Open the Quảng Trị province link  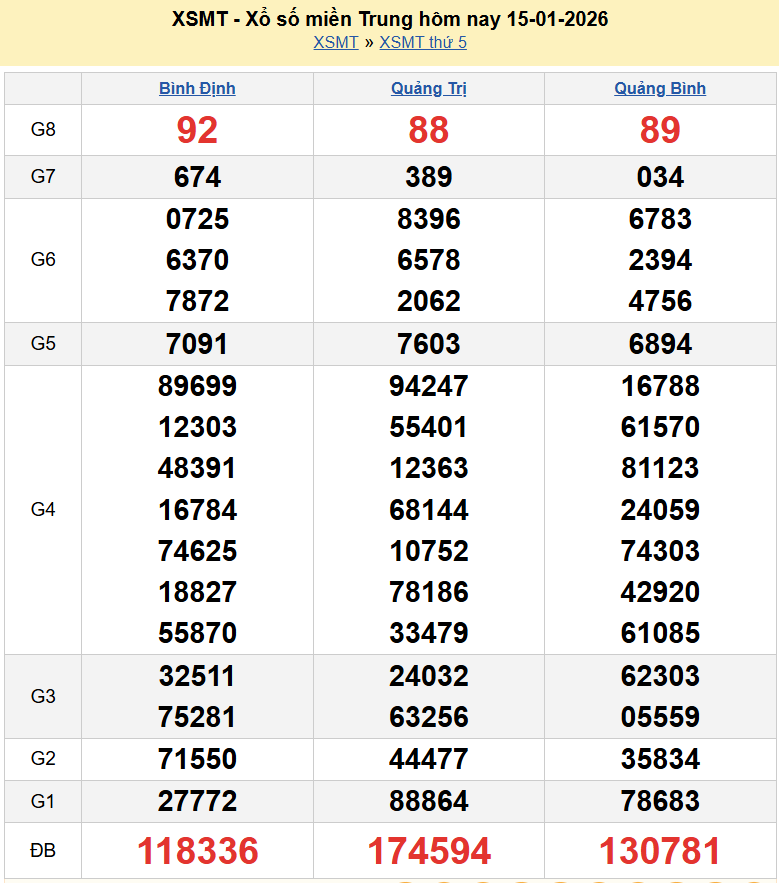[x=429, y=88]
